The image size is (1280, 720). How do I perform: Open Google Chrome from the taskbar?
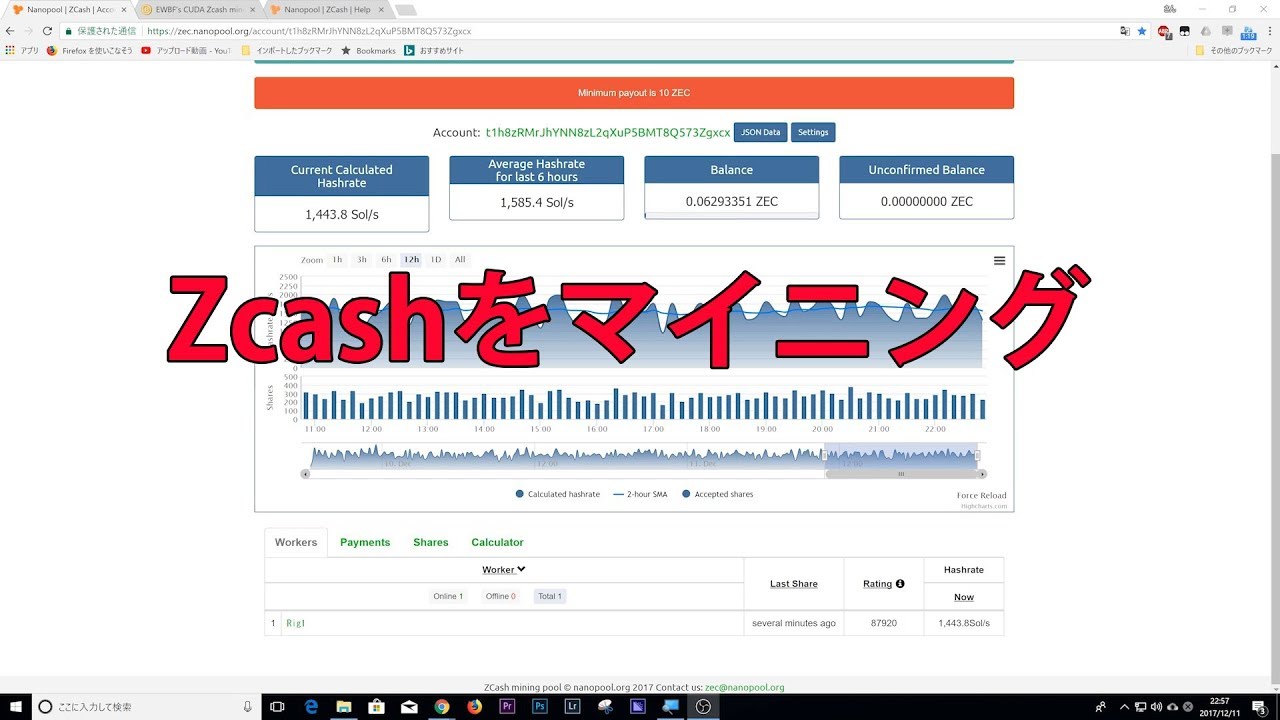(442, 706)
